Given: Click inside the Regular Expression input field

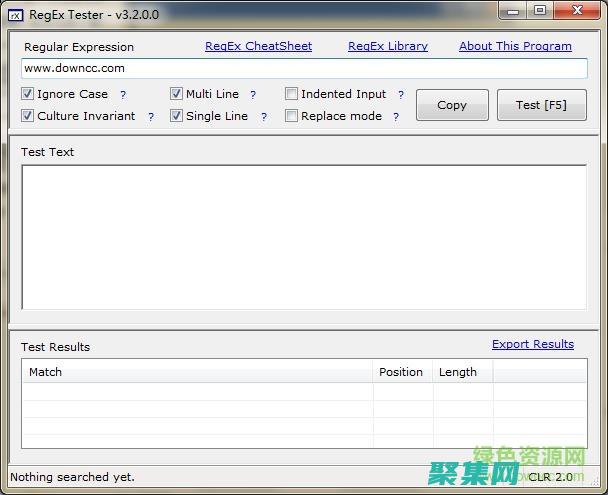Looking at the screenshot, I should (304, 68).
